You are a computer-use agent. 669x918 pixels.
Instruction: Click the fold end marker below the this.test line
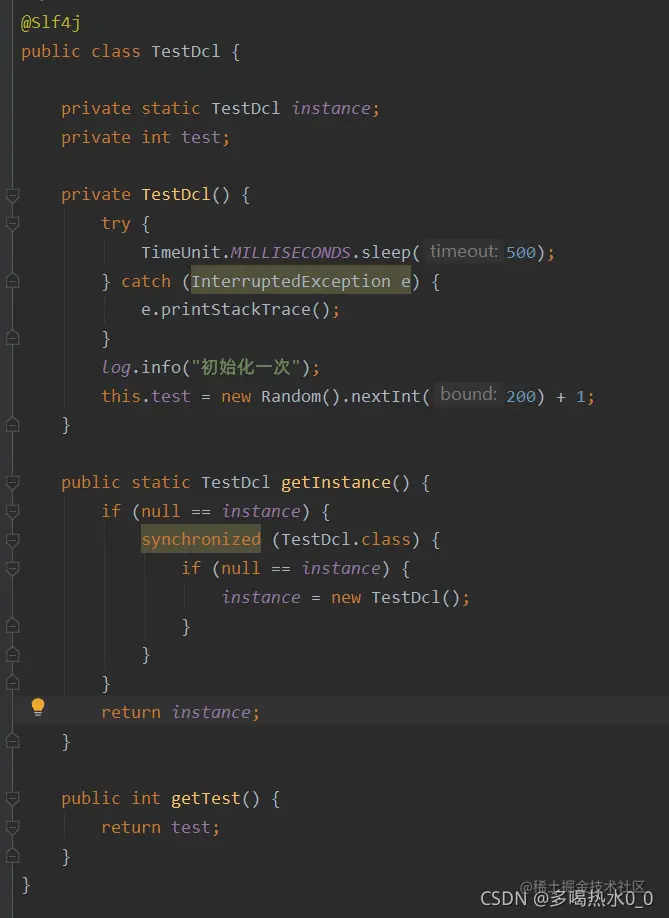(x=12, y=424)
